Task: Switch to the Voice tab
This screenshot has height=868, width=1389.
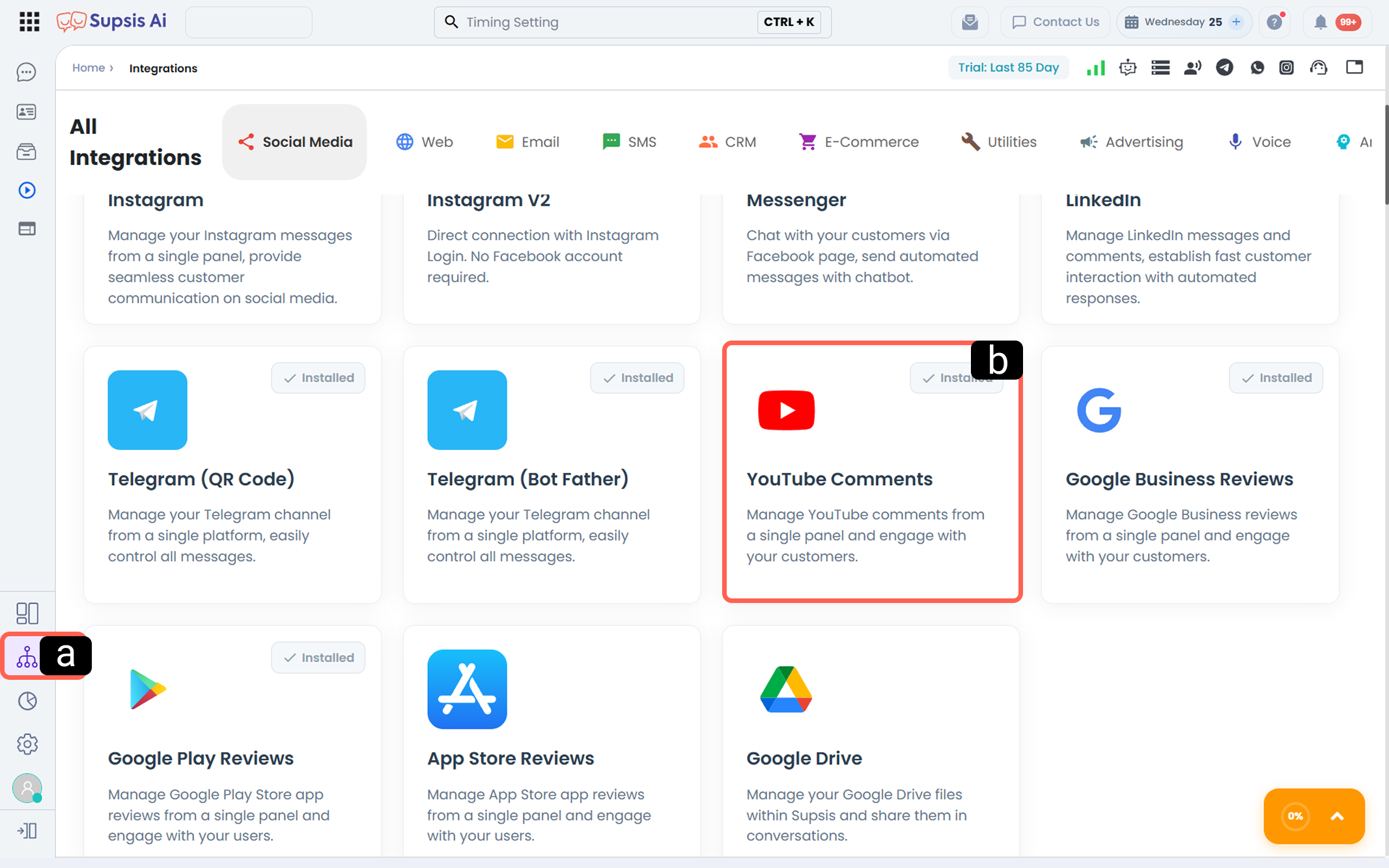Action: tap(1259, 142)
